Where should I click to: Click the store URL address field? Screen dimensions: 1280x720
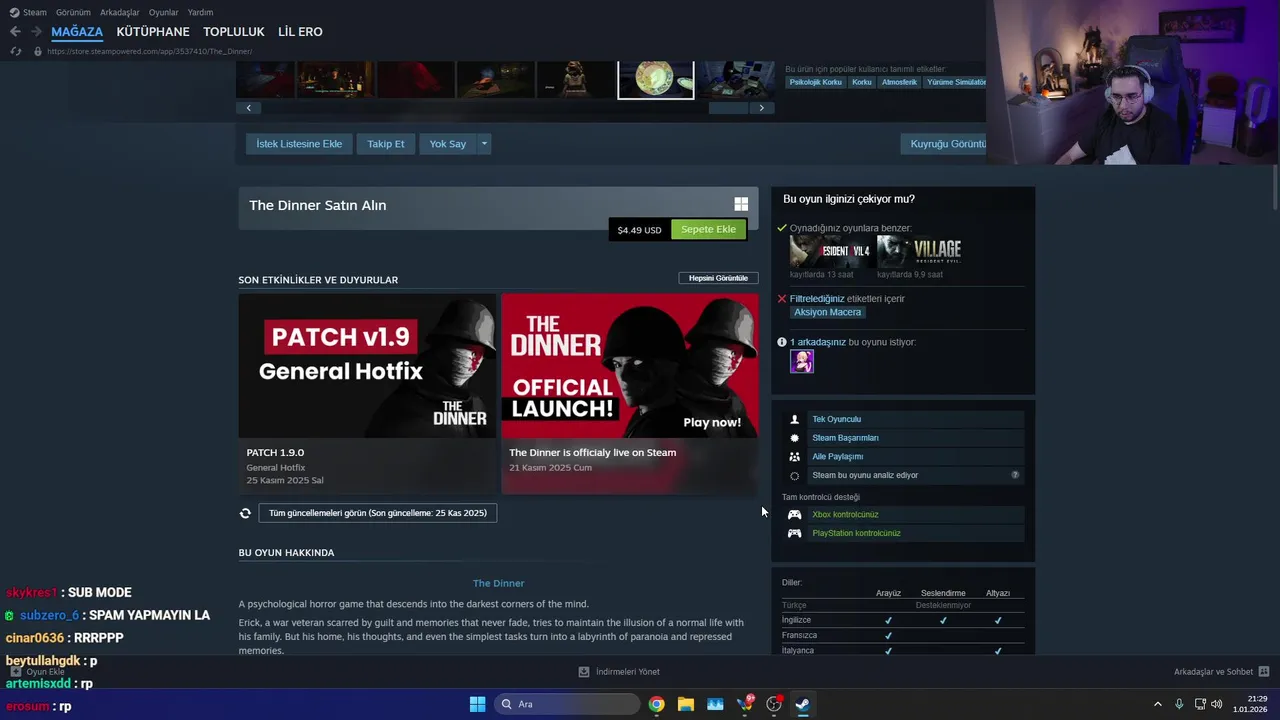[x=149, y=51]
